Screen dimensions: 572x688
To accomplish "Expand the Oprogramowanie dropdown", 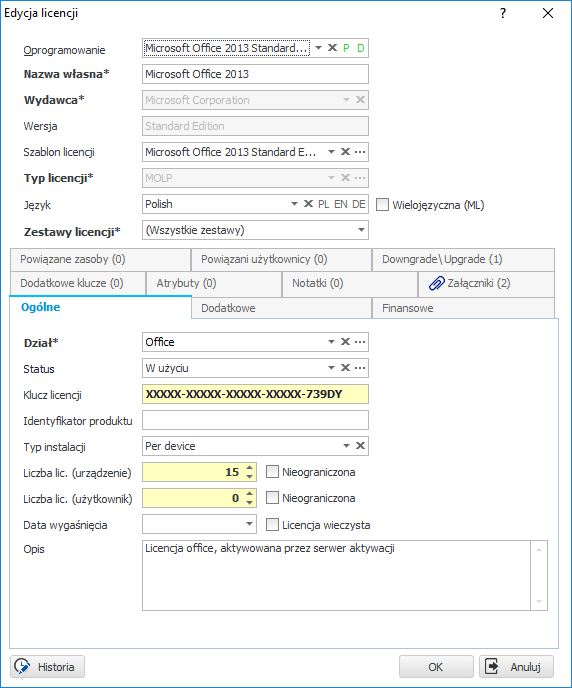I will 319,48.
